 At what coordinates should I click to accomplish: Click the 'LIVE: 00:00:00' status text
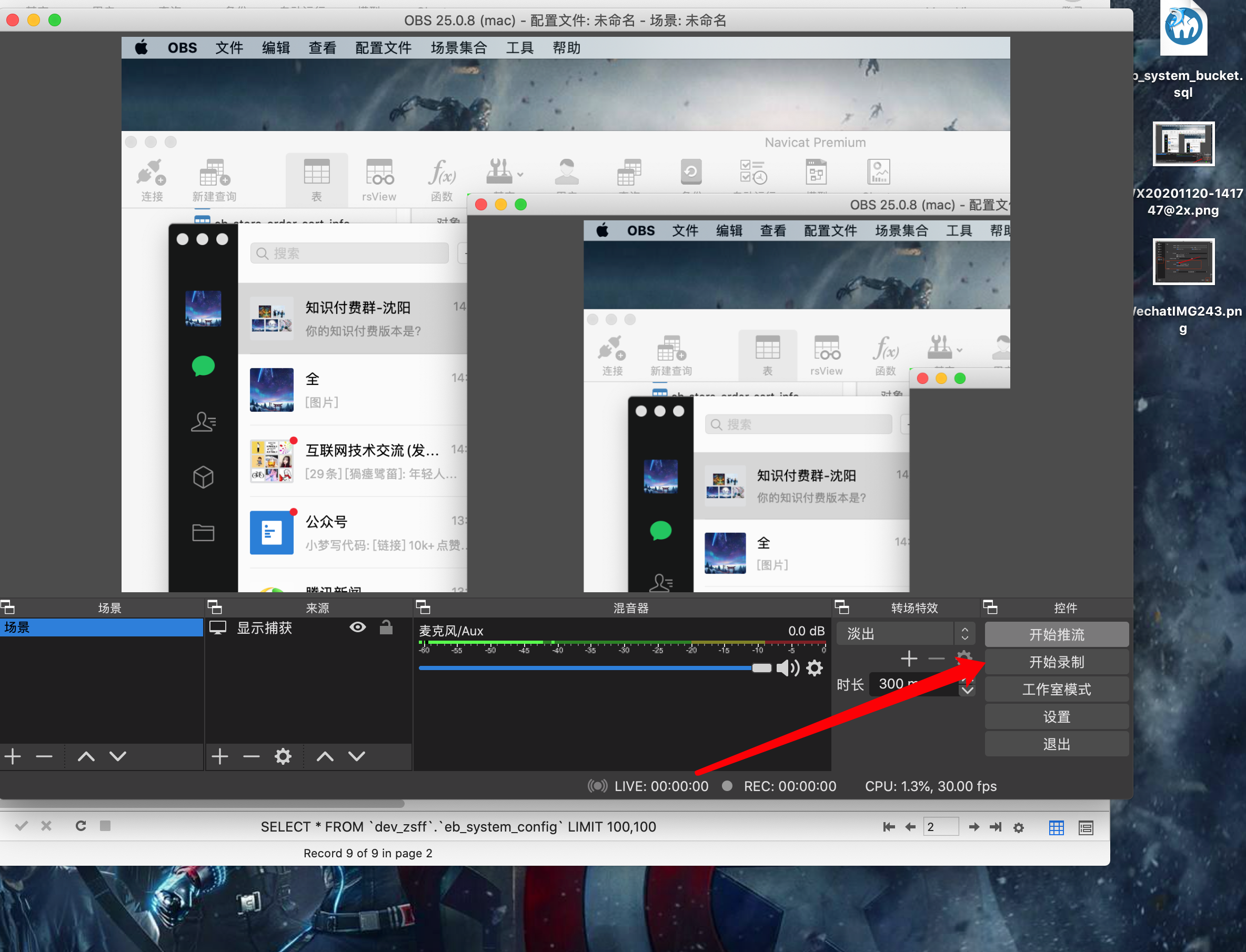(x=661, y=786)
